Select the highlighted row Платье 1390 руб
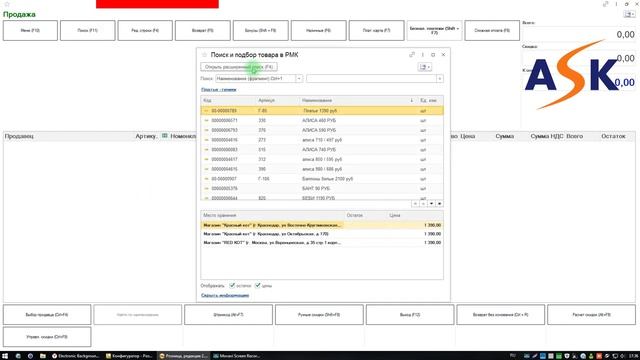The width and height of the screenshot is (640, 360). (x=322, y=111)
